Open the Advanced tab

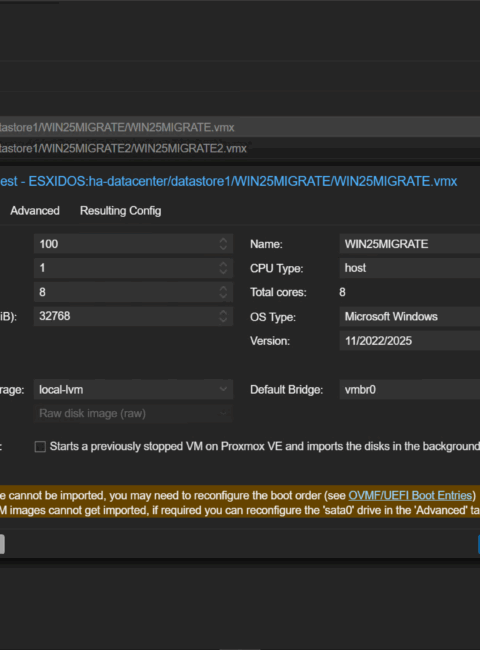(x=35, y=211)
